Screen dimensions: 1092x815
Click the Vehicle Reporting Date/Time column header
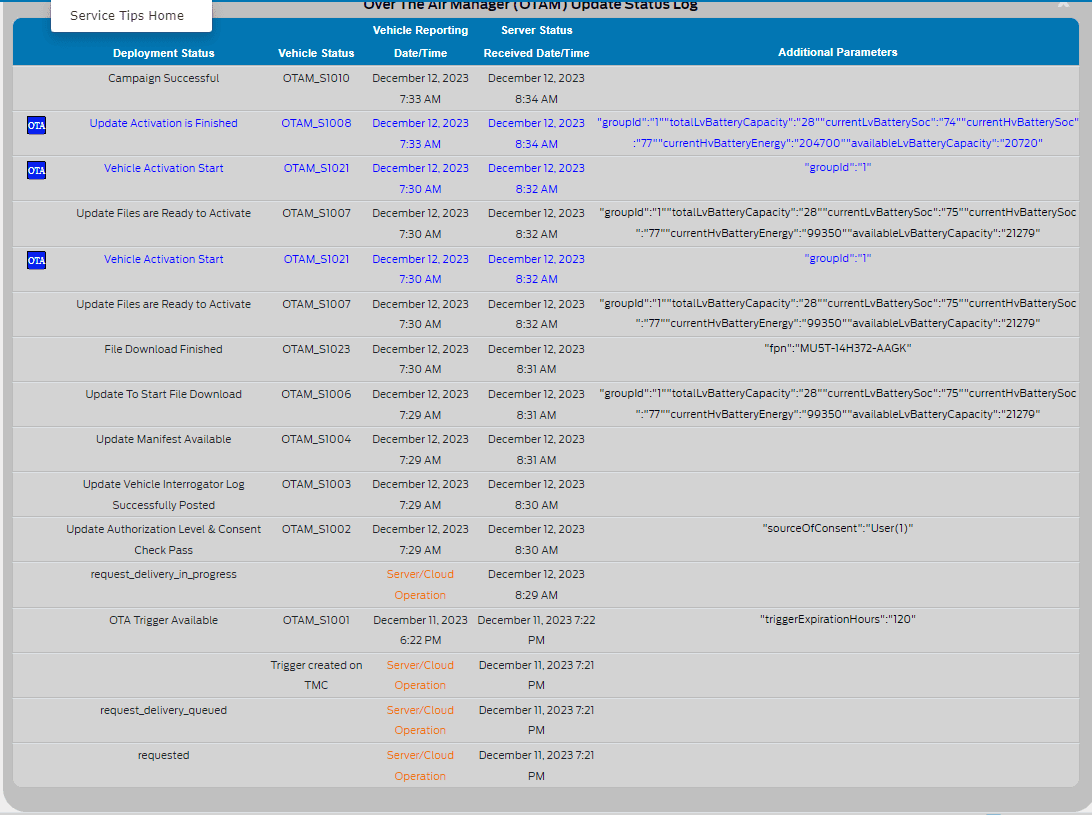pos(420,42)
